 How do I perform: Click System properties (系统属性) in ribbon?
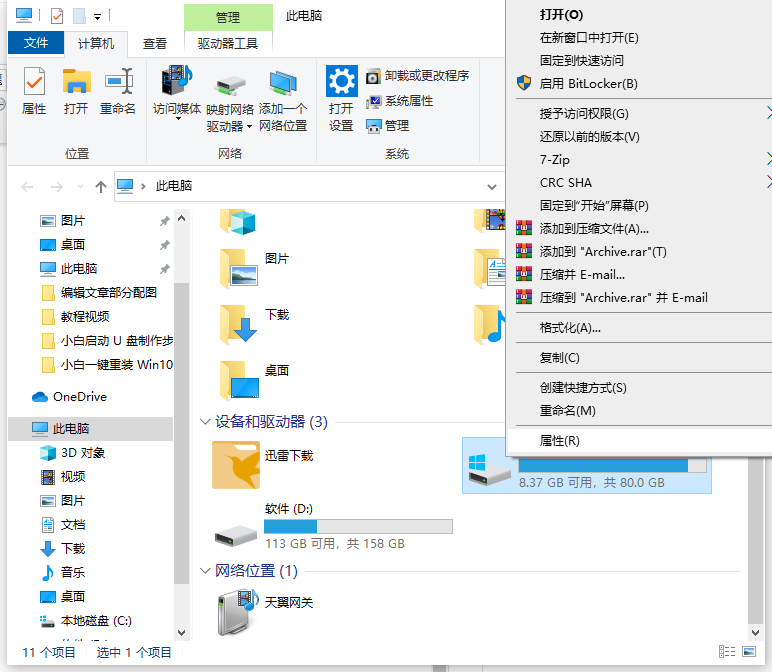[399, 101]
